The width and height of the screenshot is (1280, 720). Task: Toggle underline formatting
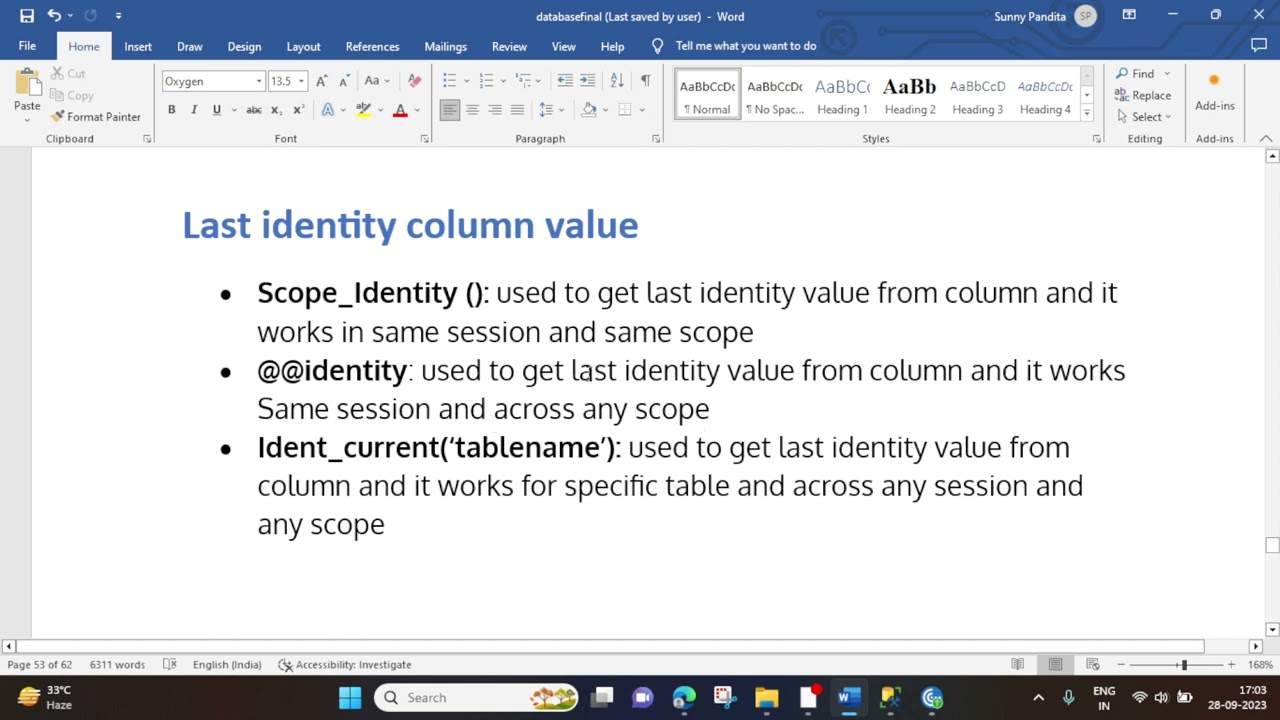[216, 110]
